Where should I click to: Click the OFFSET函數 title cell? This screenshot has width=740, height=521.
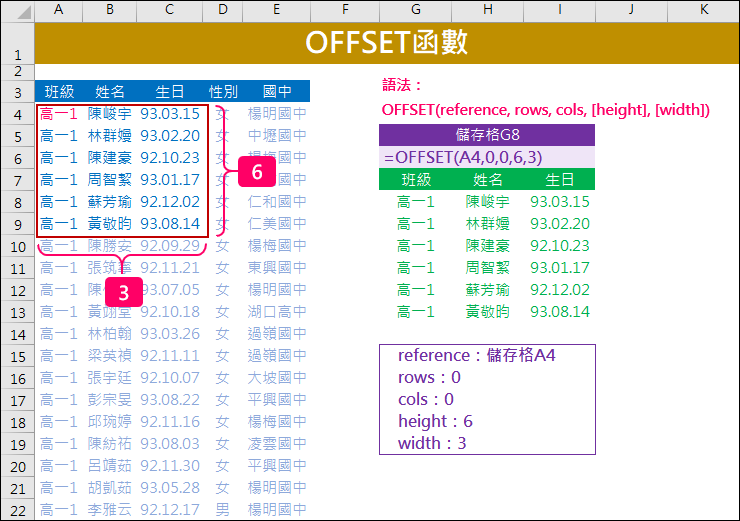pos(387,43)
